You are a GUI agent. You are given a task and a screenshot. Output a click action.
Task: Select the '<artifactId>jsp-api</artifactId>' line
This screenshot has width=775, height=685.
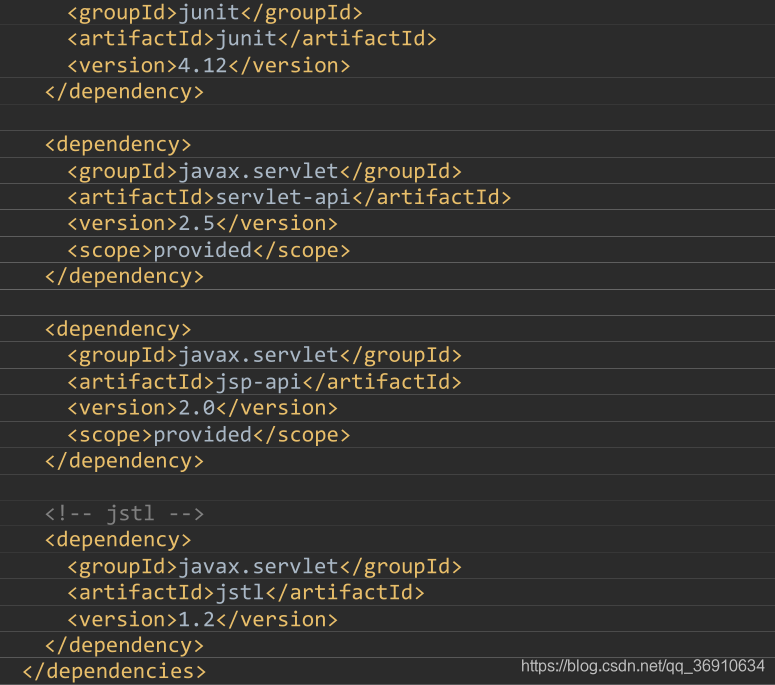[264, 383]
